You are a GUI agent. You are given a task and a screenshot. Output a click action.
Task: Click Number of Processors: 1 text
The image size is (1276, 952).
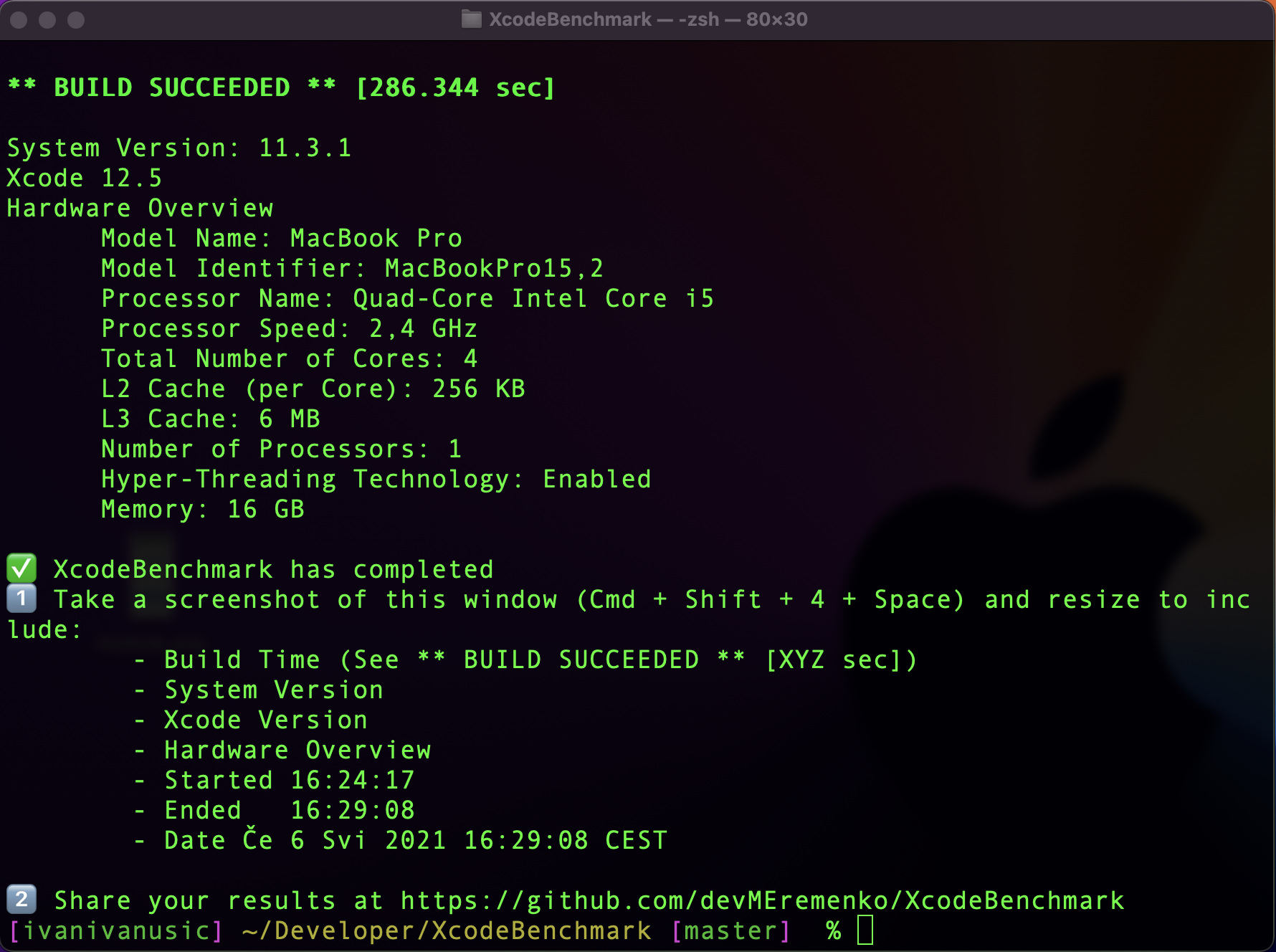coord(282,449)
